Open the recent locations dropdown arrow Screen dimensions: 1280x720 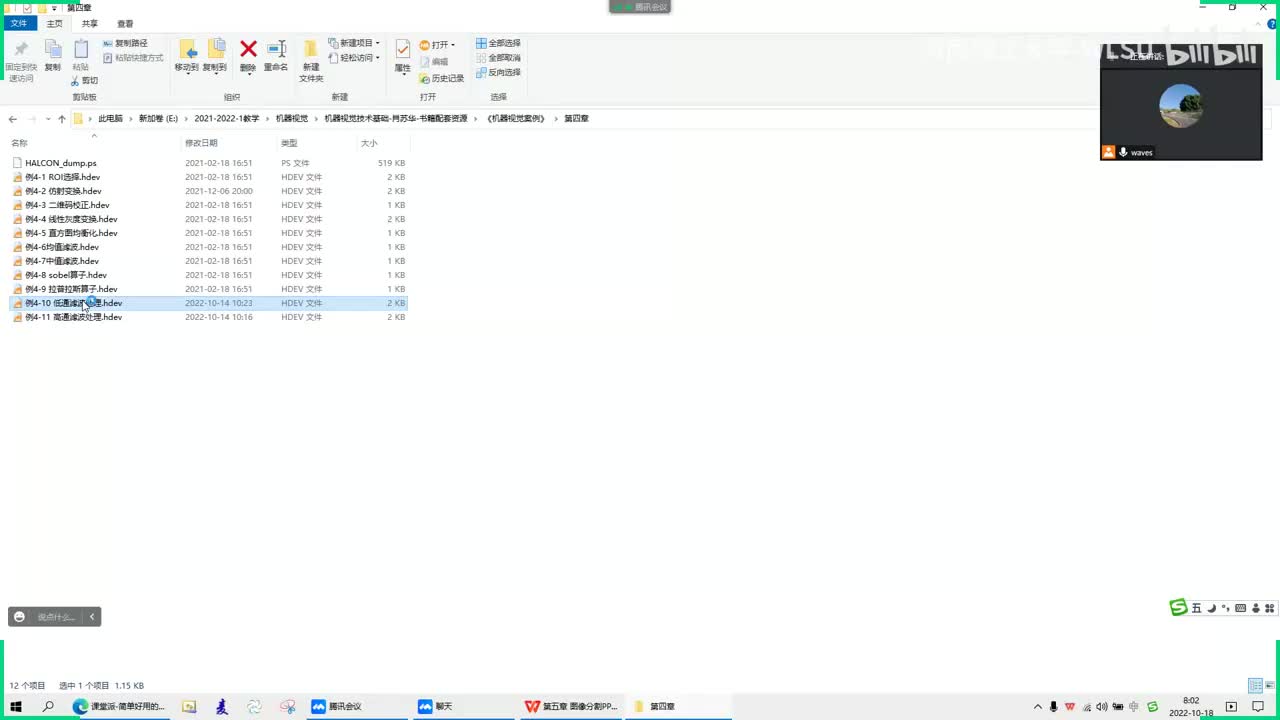(47, 119)
